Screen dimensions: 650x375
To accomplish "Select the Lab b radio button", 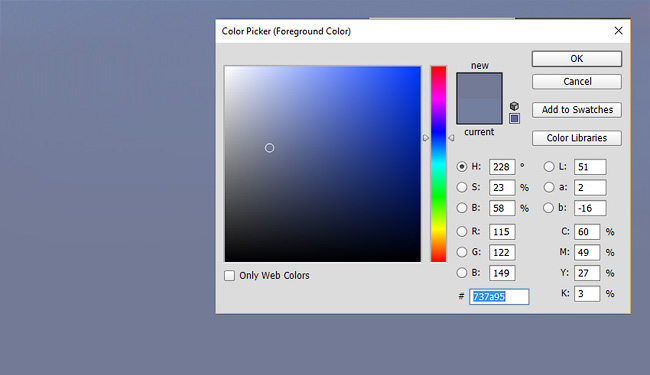I will [548, 208].
